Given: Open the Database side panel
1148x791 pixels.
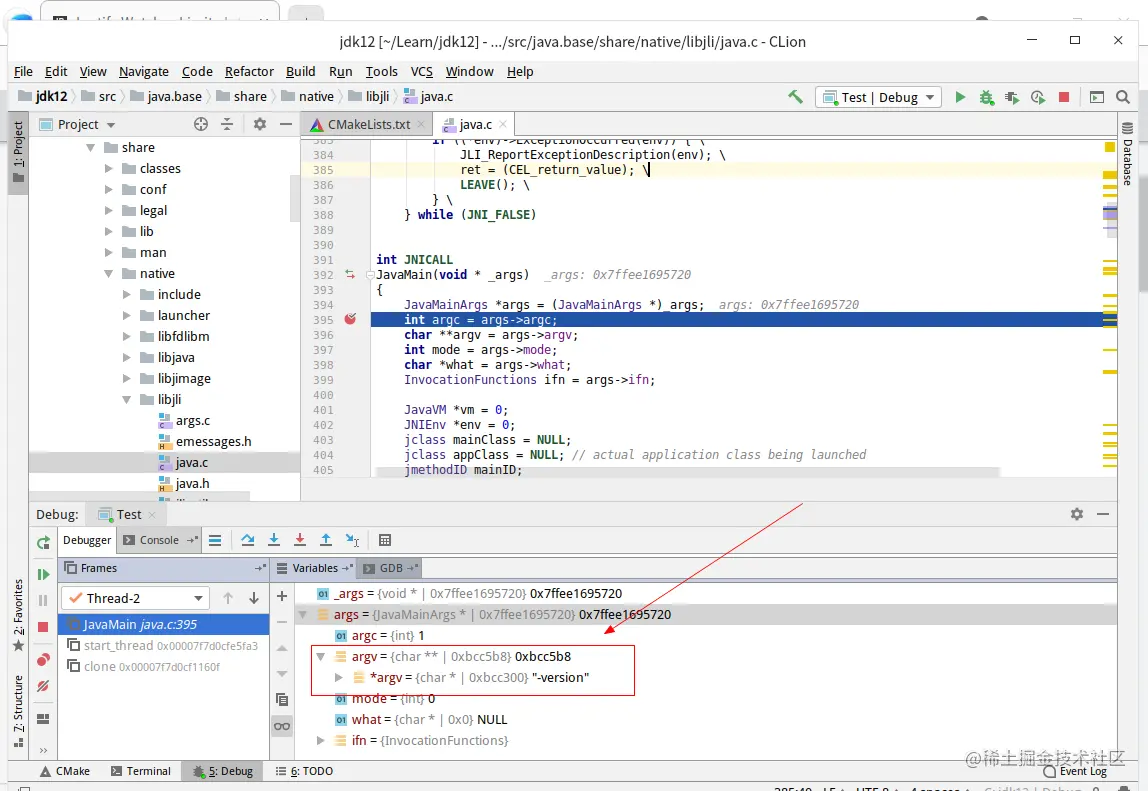Looking at the screenshot, I should point(1128,154).
